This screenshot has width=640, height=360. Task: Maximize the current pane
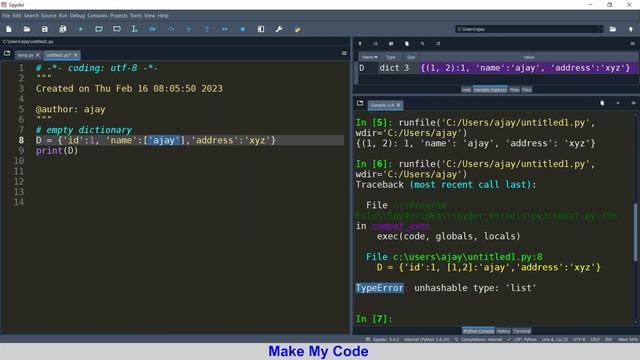click(261, 29)
